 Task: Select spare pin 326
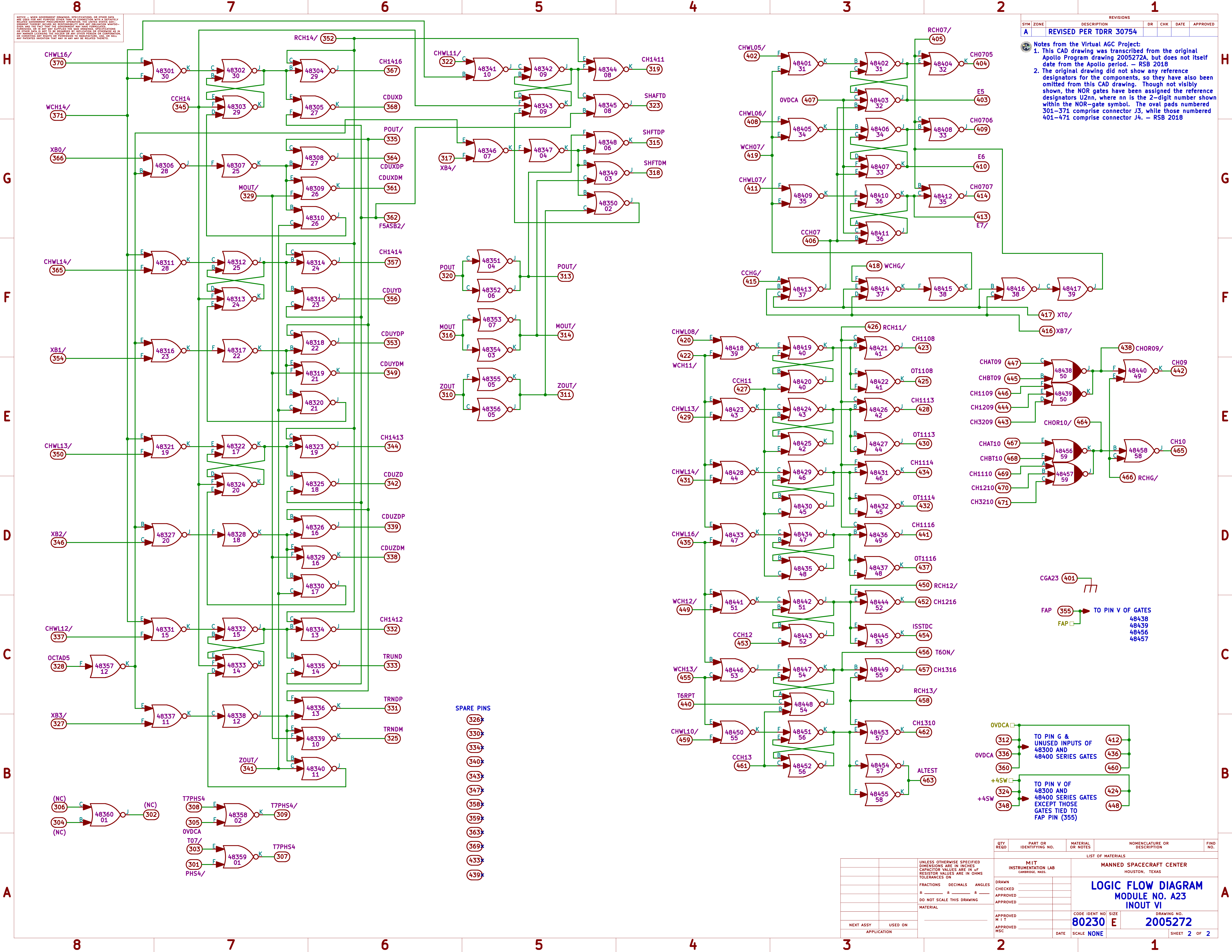click(474, 720)
